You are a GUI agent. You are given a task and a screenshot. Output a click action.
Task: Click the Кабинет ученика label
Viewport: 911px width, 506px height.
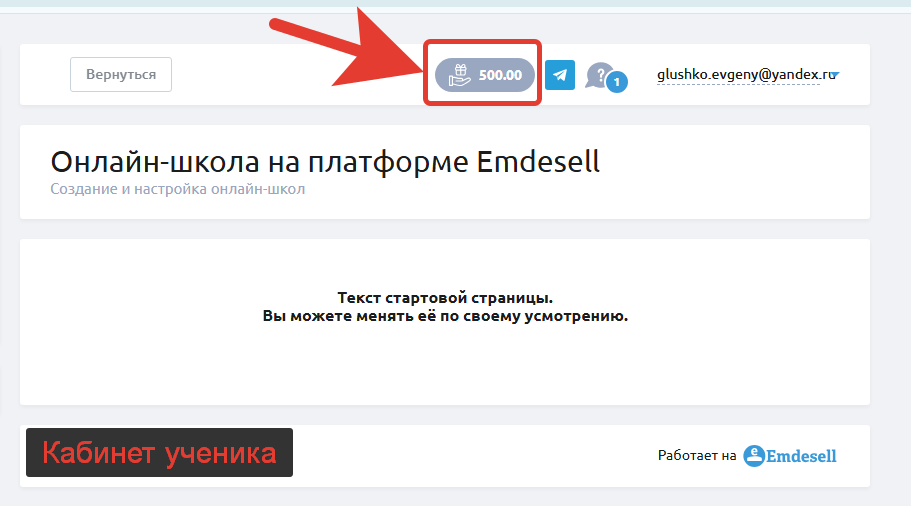pyautogui.click(x=159, y=453)
